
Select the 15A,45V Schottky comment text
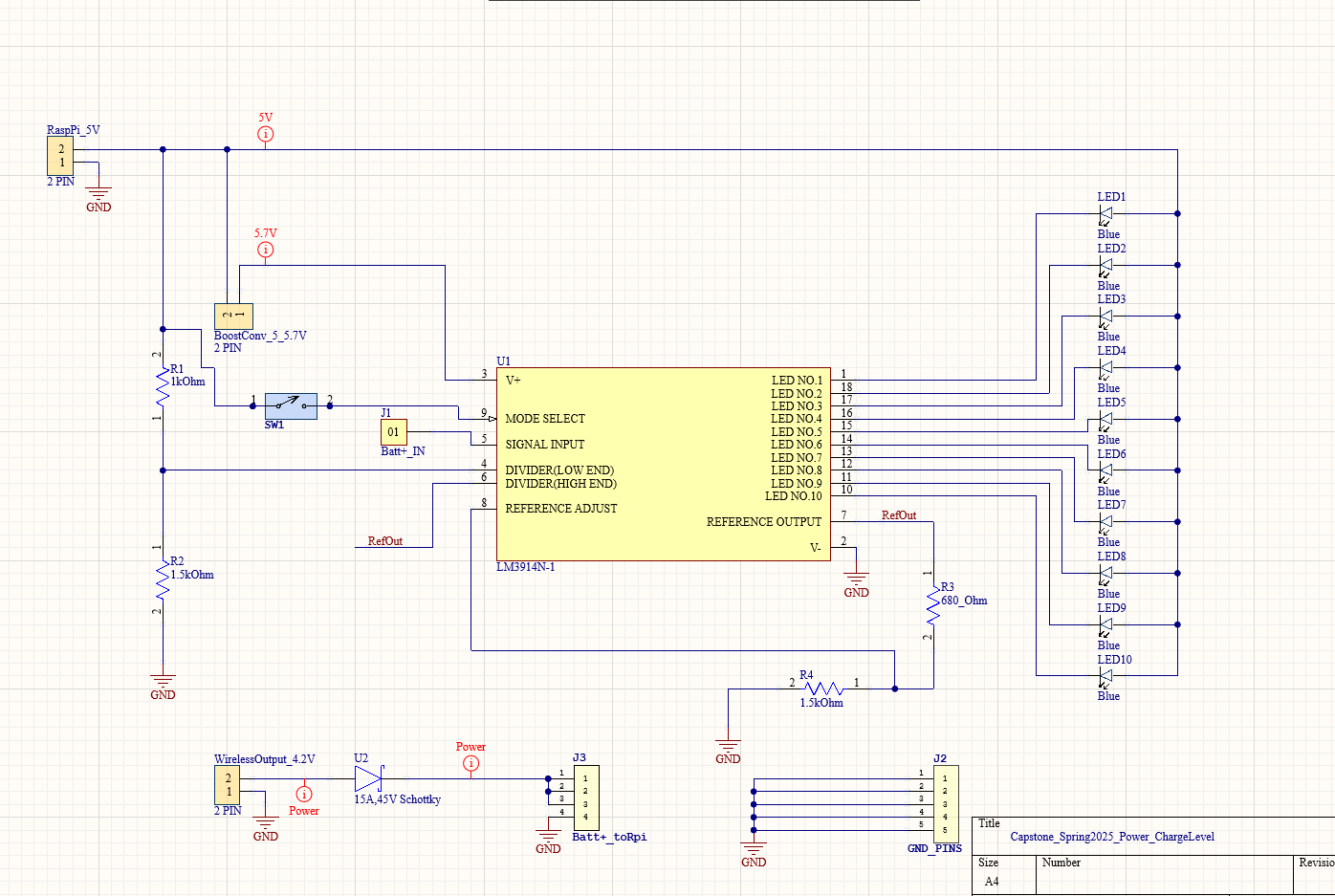click(398, 799)
